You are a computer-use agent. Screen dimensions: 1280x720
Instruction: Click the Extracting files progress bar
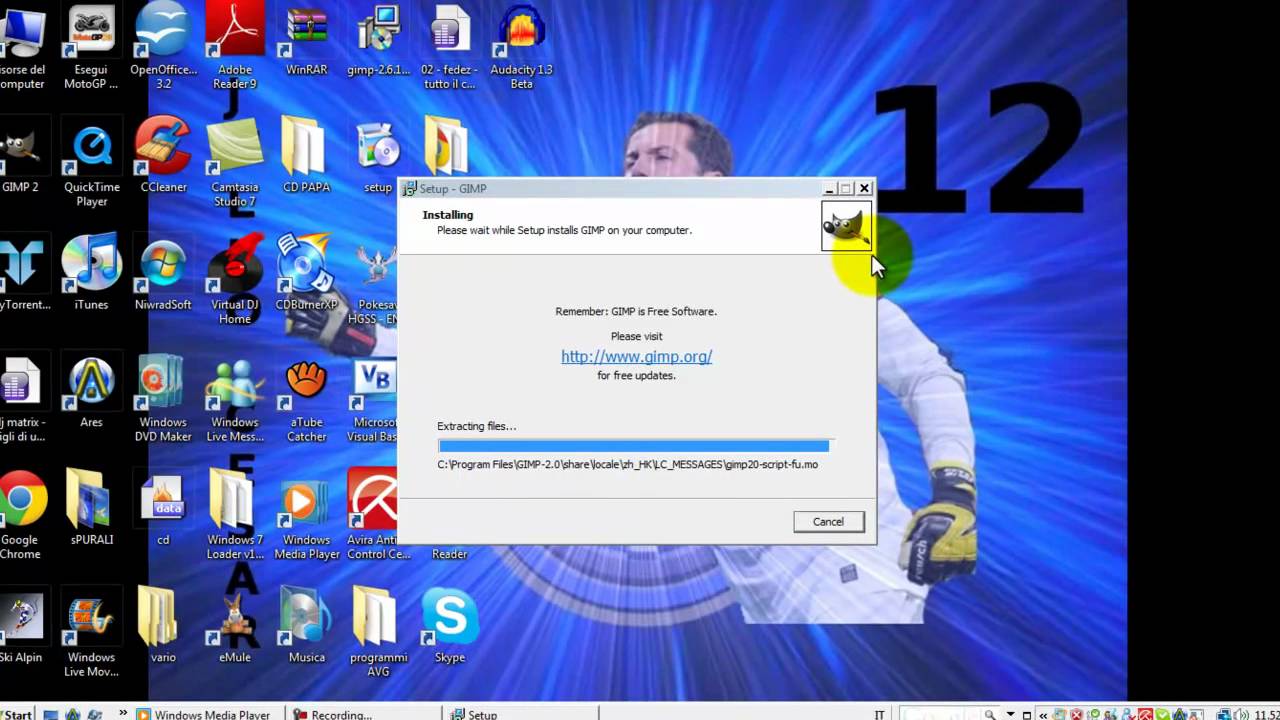[x=634, y=446]
